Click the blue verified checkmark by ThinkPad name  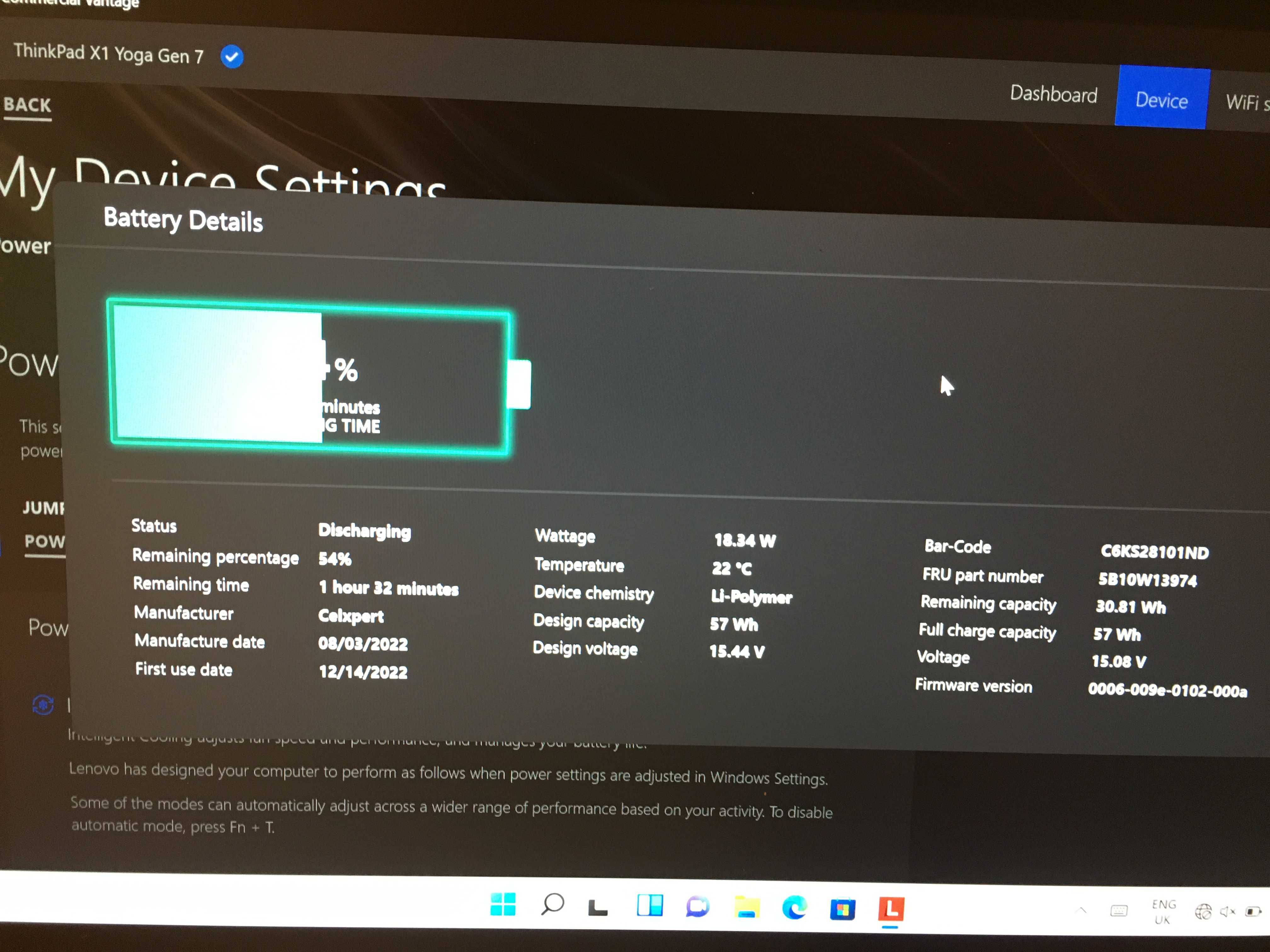232,57
